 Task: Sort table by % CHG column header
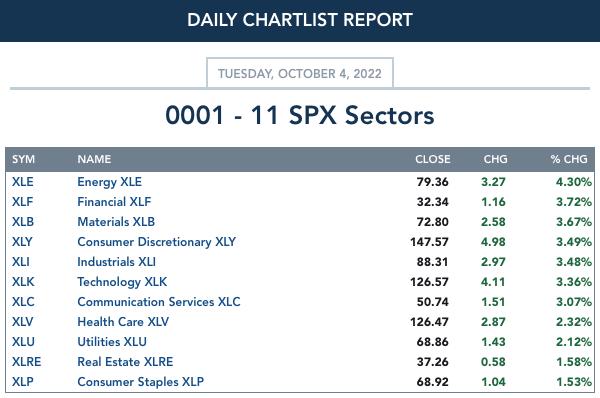pos(569,159)
